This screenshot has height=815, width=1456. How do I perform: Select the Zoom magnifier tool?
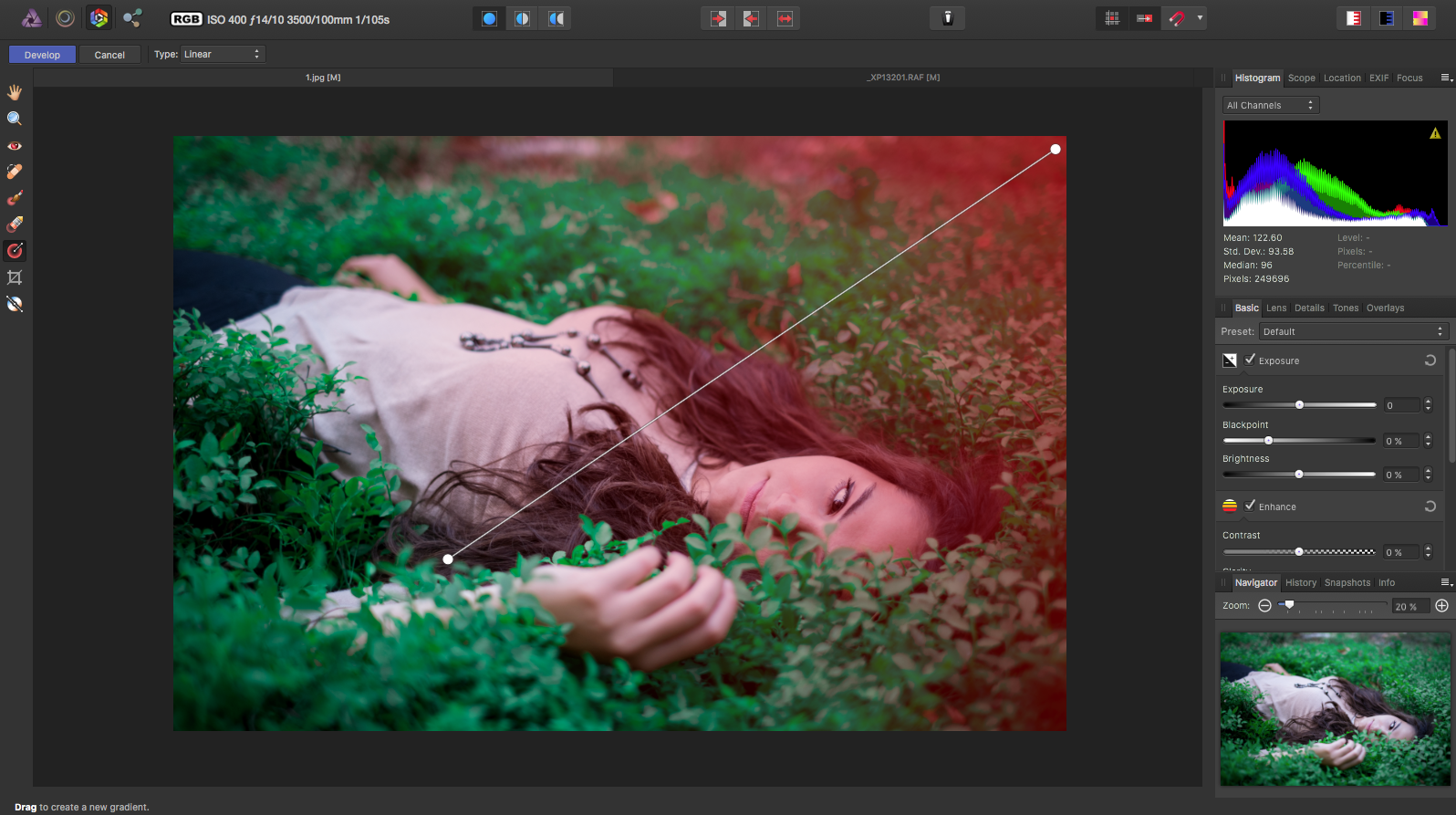(15, 119)
